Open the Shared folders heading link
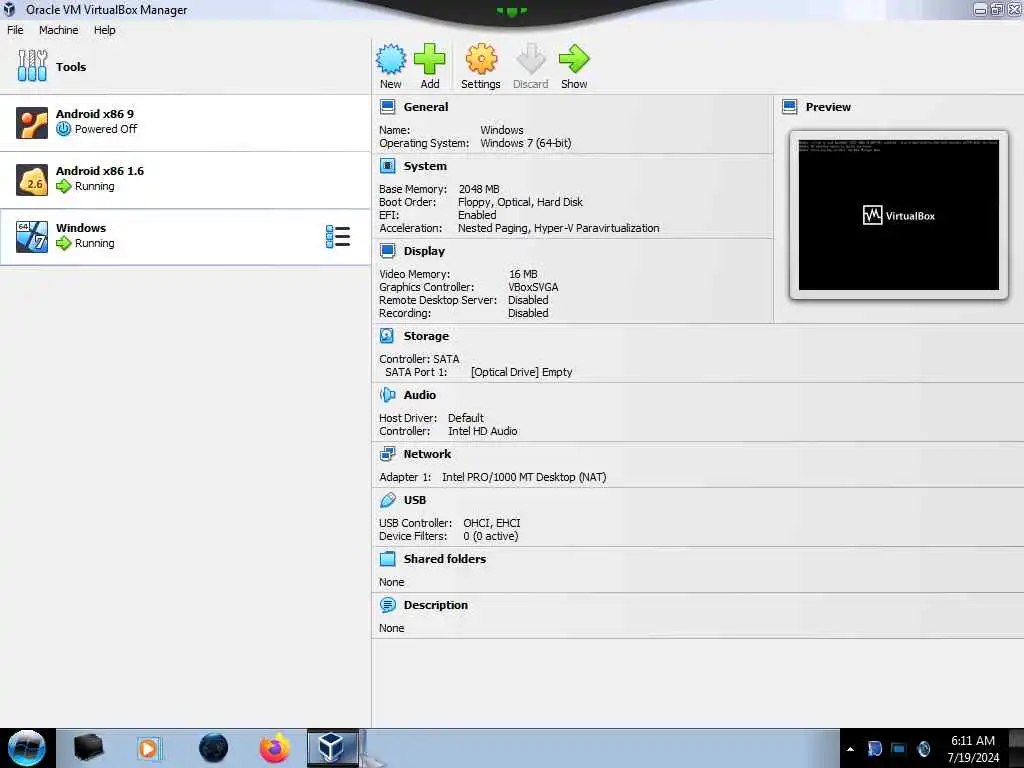The width and height of the screenshot is (1024, 768). [445, 558]
